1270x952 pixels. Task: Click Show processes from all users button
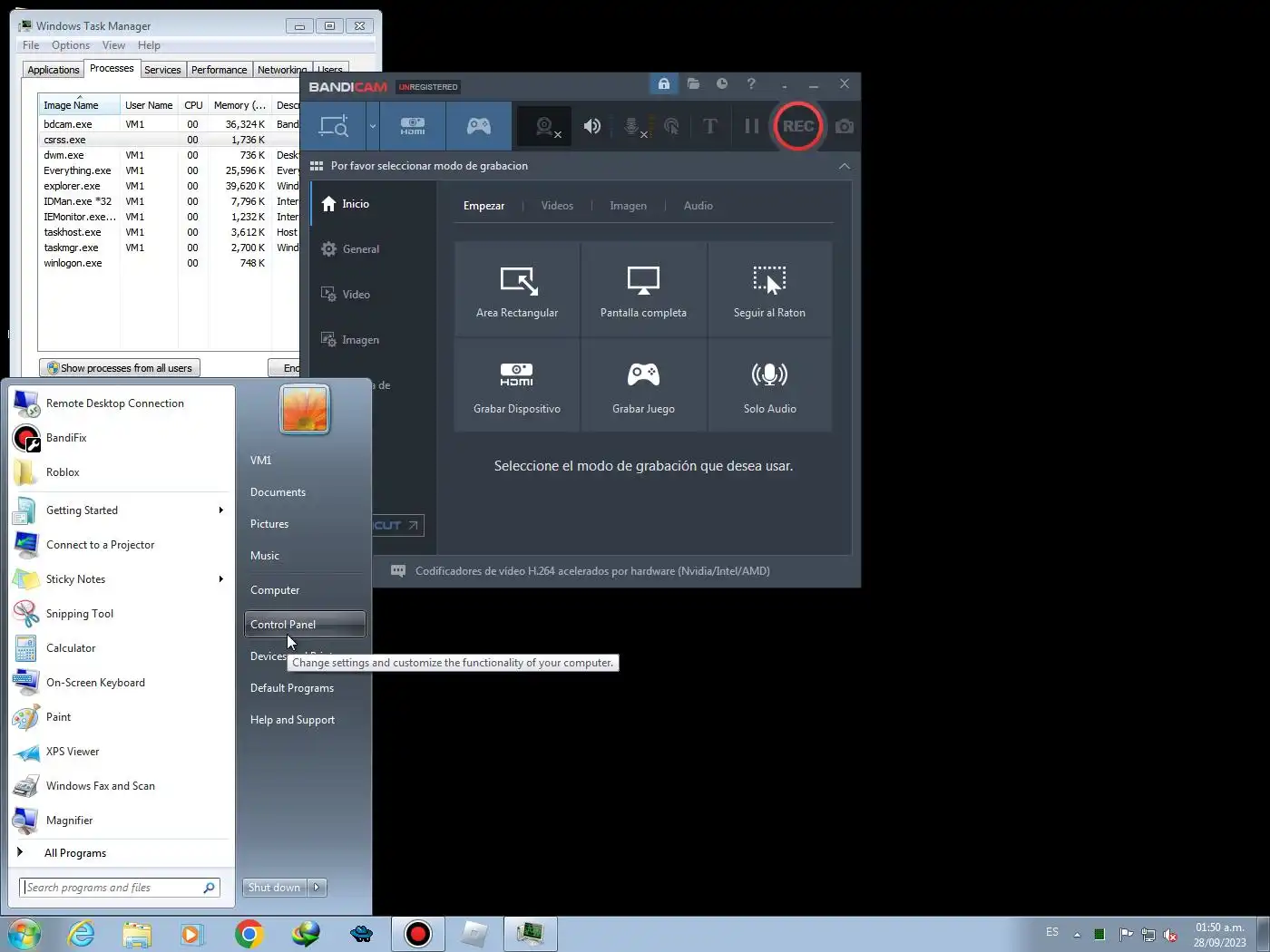coord(120,368)
